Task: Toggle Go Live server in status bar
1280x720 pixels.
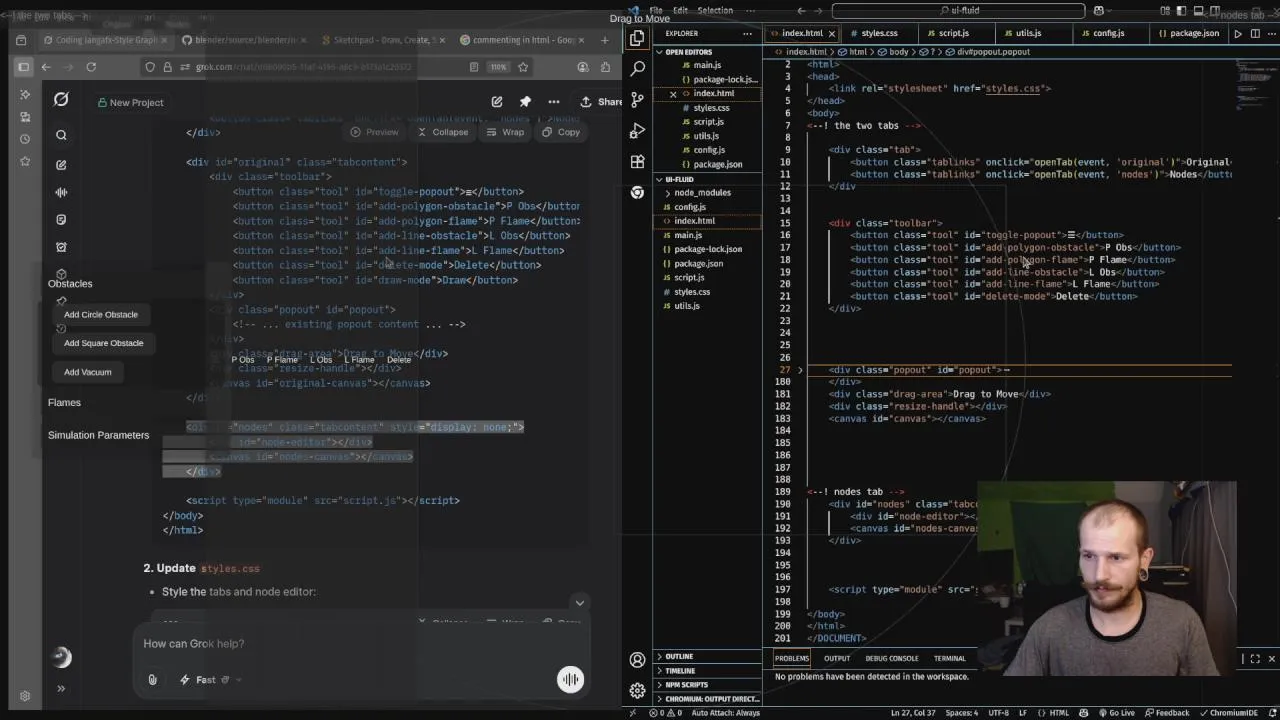Action: 1115,713
